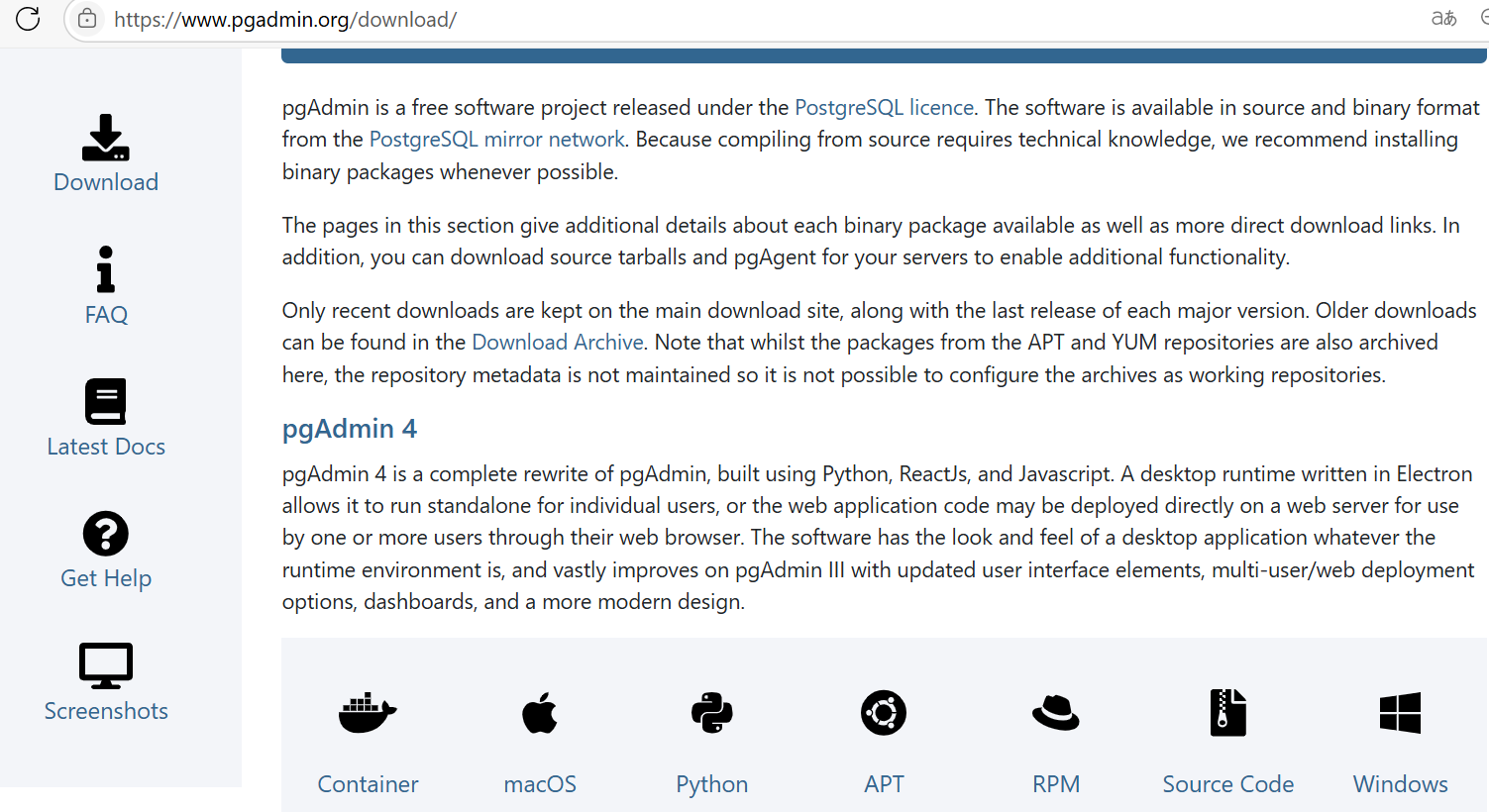The width and height of the screenshot is (1489, 812).
Task: View the Screenshots text link
Action: click(x=106, y=711)
